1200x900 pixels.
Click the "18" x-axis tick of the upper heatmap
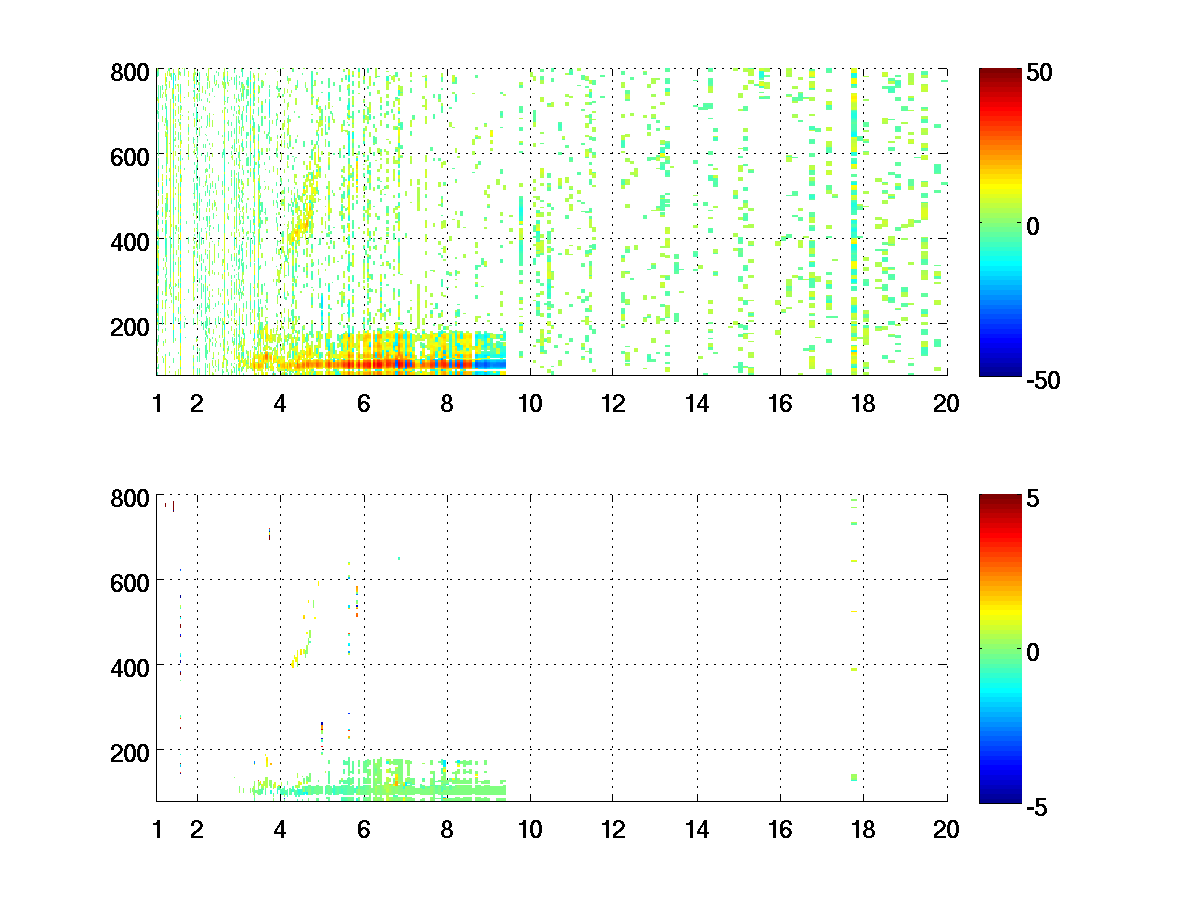point(863,404)
